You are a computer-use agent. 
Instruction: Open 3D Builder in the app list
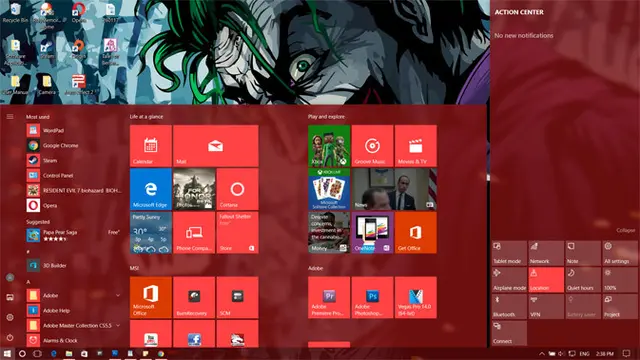74,266
